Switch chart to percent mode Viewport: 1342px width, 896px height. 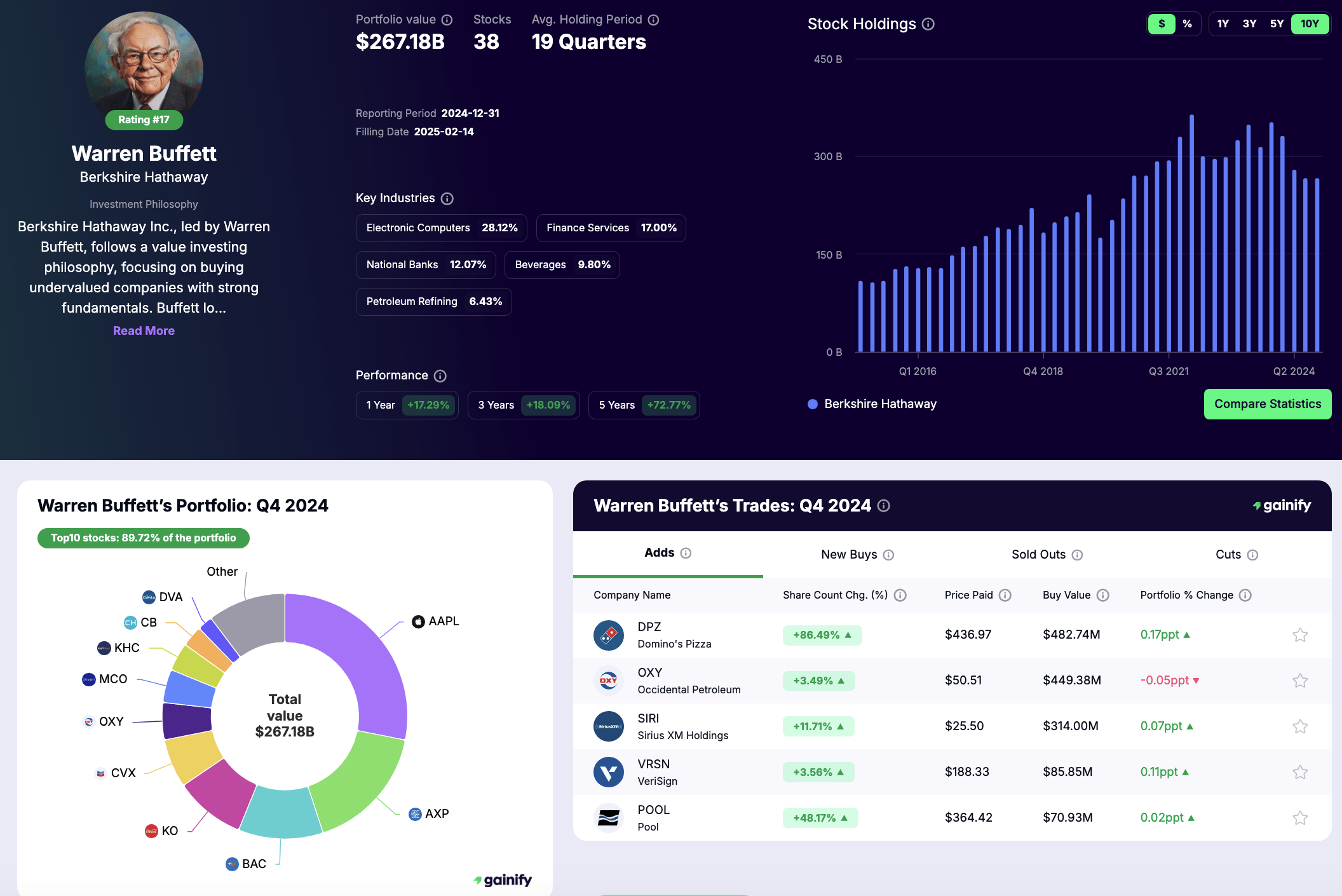1187,24
